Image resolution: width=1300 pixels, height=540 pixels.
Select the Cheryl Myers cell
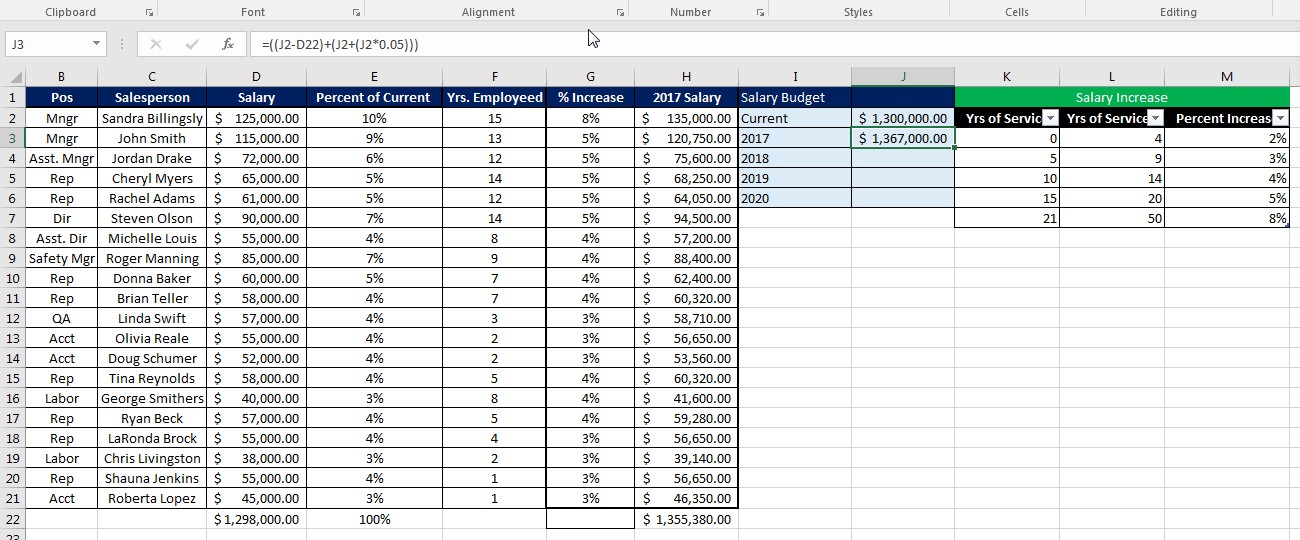tap(152, 178)
